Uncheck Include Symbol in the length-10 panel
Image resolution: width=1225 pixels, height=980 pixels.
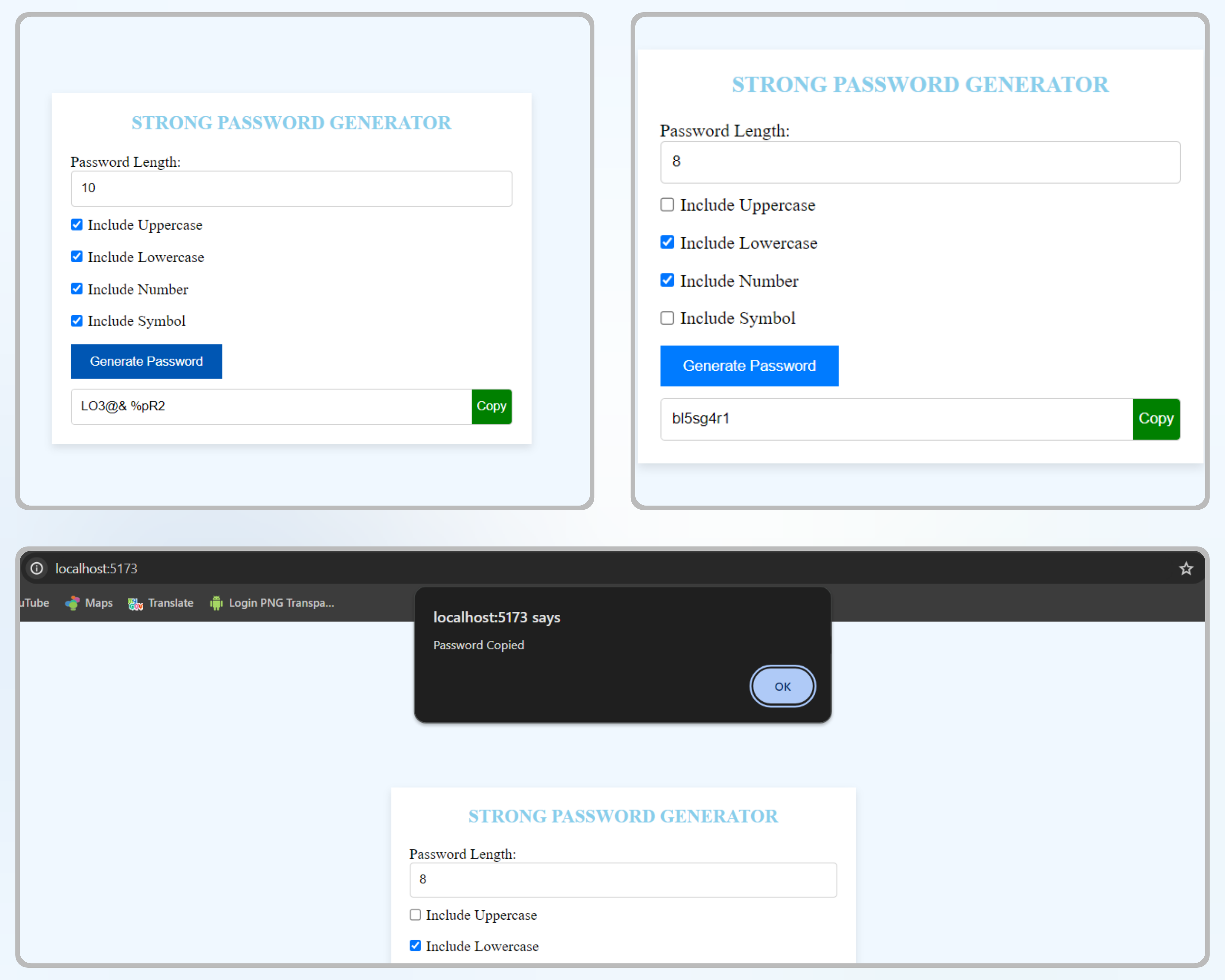coord(77,321)
